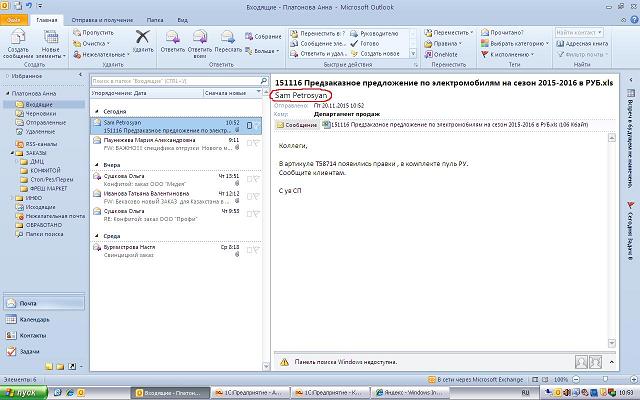
Task: Collapse the Сегодня group
Action: click(x=97, y=111)
